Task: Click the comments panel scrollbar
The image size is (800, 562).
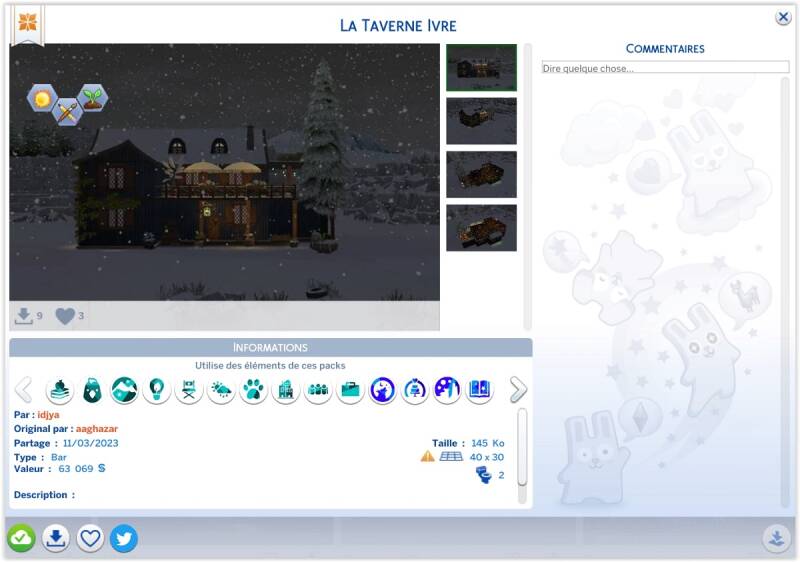Action: 785,292
